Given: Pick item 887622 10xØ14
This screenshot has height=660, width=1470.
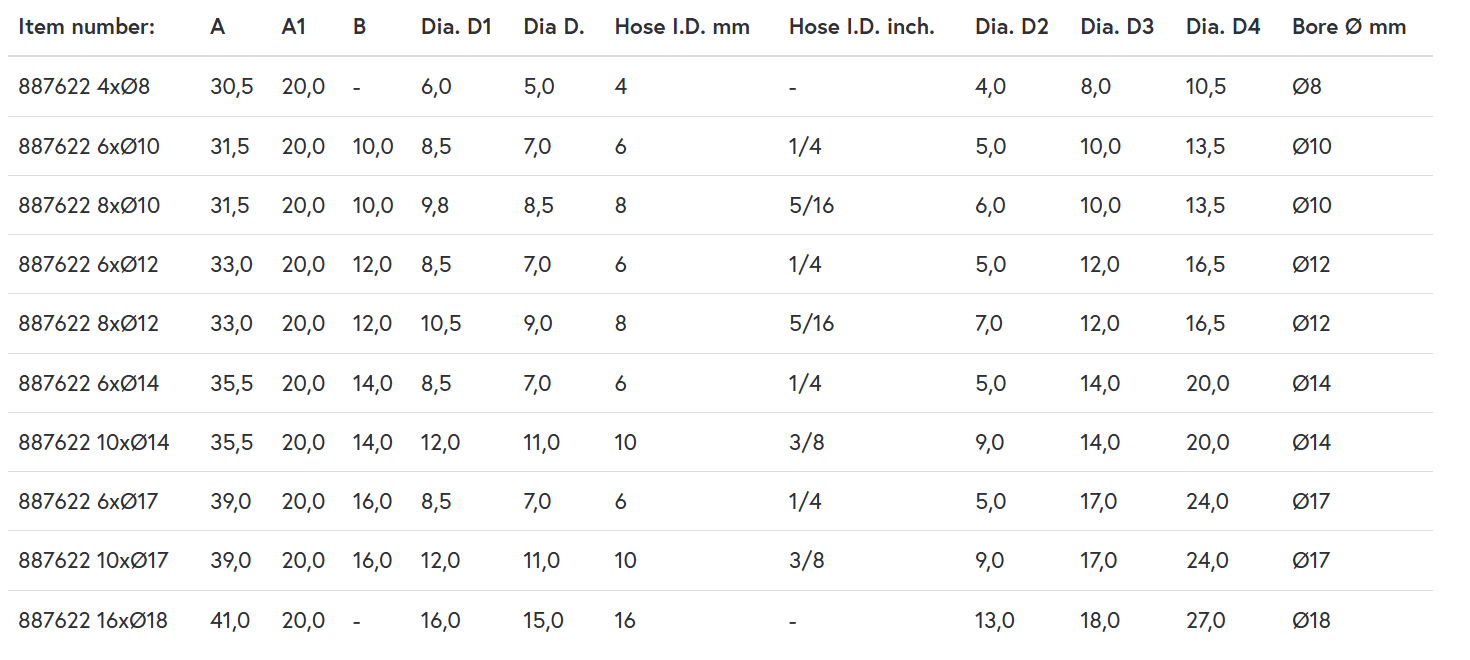Looking at the screenshot, I should point(94,442).
